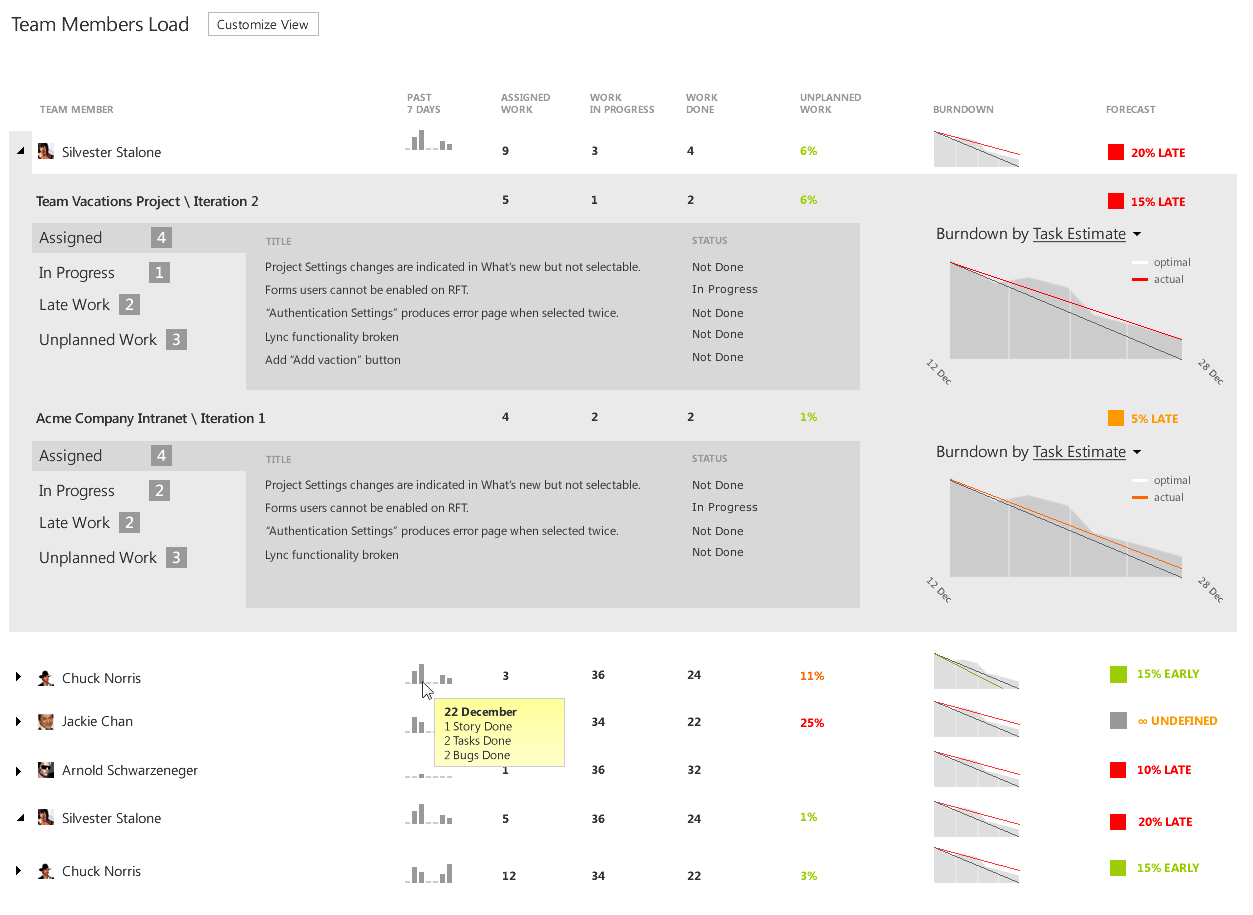Select Unplanned Work tab under Team Vacations Project
The width and height of the screenshot is (1253, 915).
coord(98,340)
